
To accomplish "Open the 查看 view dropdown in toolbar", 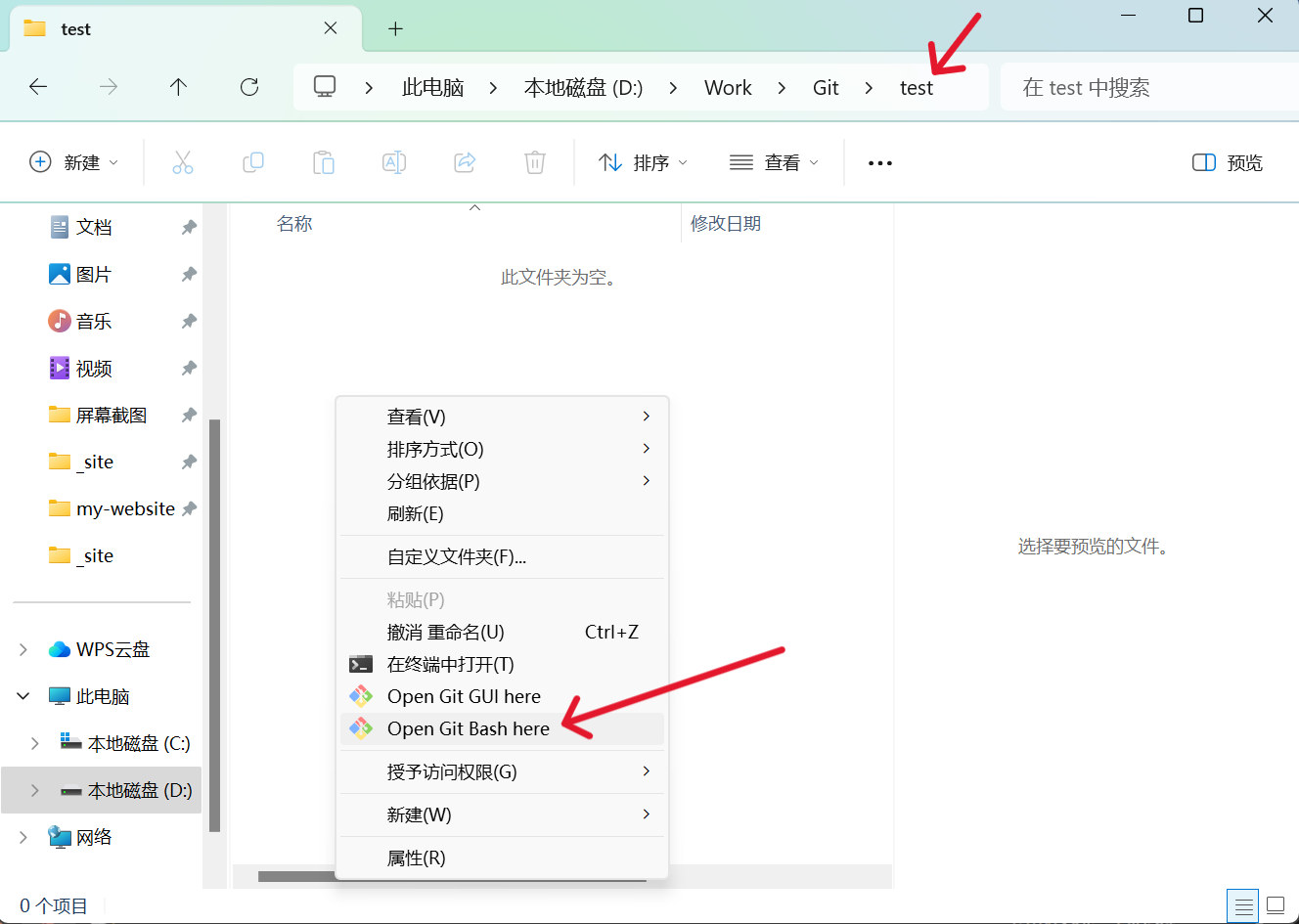I will [774, 162].
